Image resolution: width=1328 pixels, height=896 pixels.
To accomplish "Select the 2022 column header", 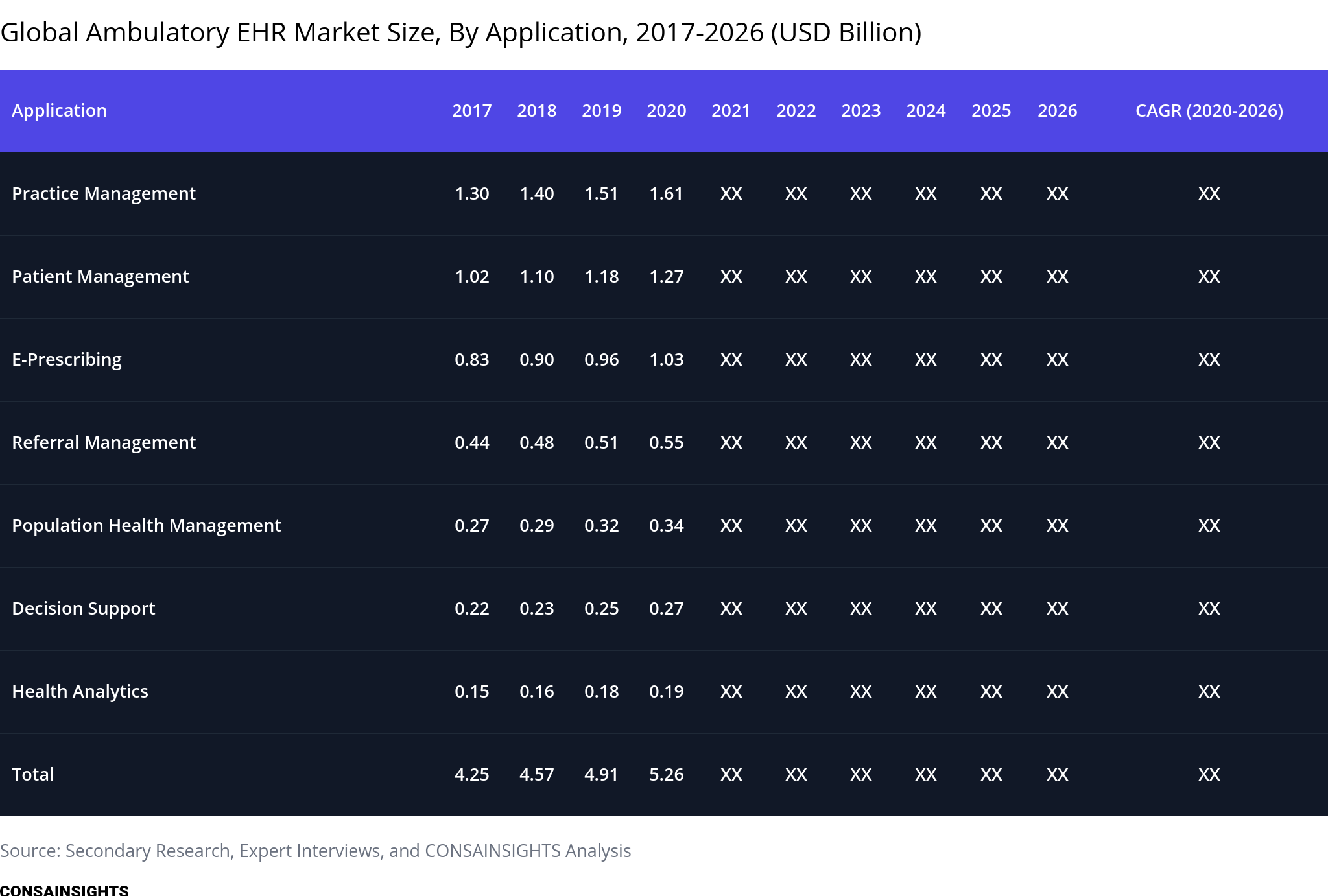I will coord(796,111).
